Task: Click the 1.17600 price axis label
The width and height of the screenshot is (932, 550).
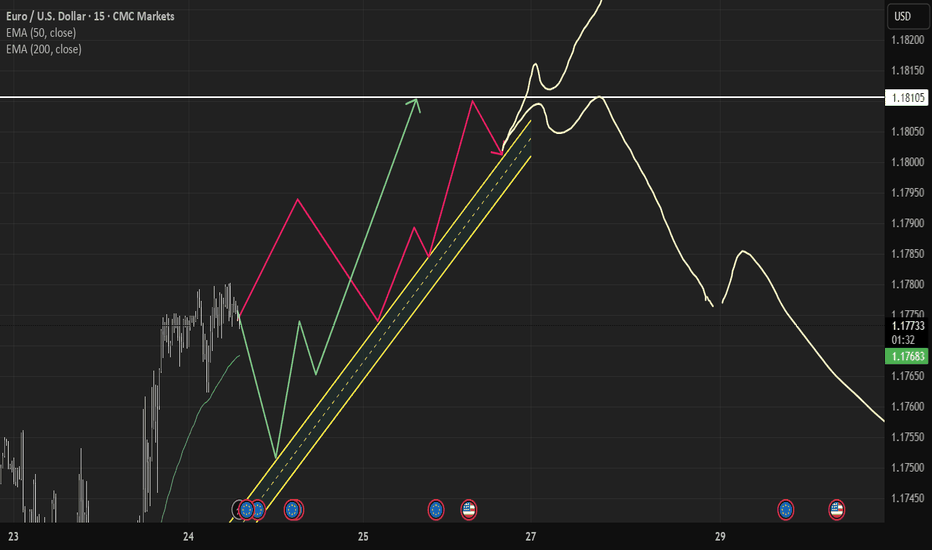Action: [908, 407]
